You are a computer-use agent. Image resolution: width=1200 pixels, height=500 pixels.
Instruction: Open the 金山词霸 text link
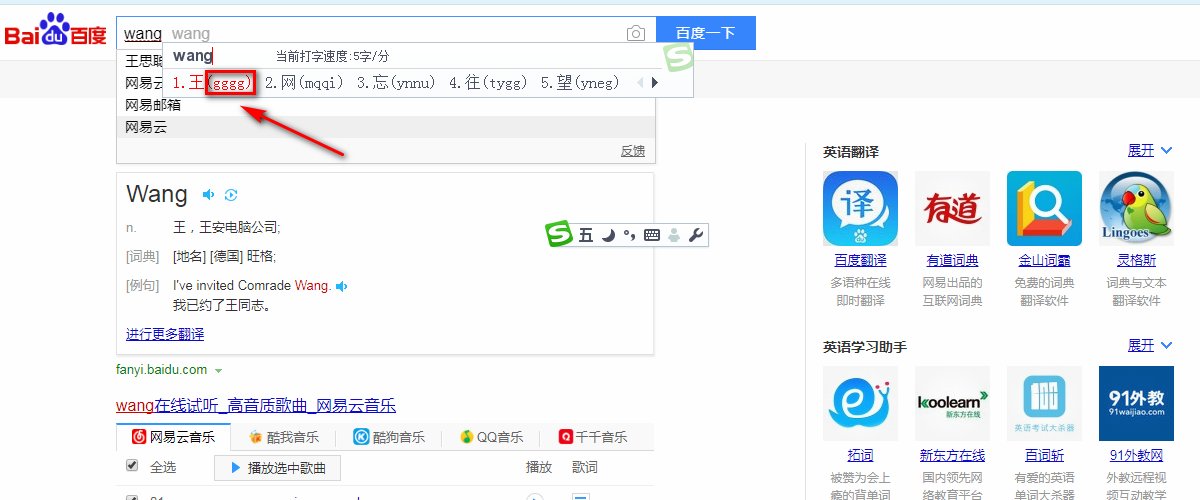(x=1044, y=260)
